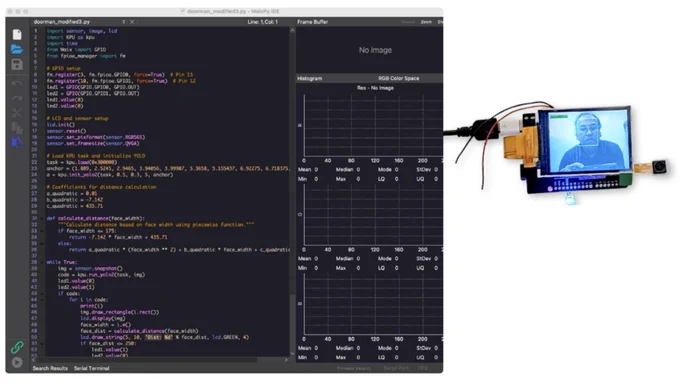Collapse the else block at line 35
Screen dimensions: 680x384
42,243
